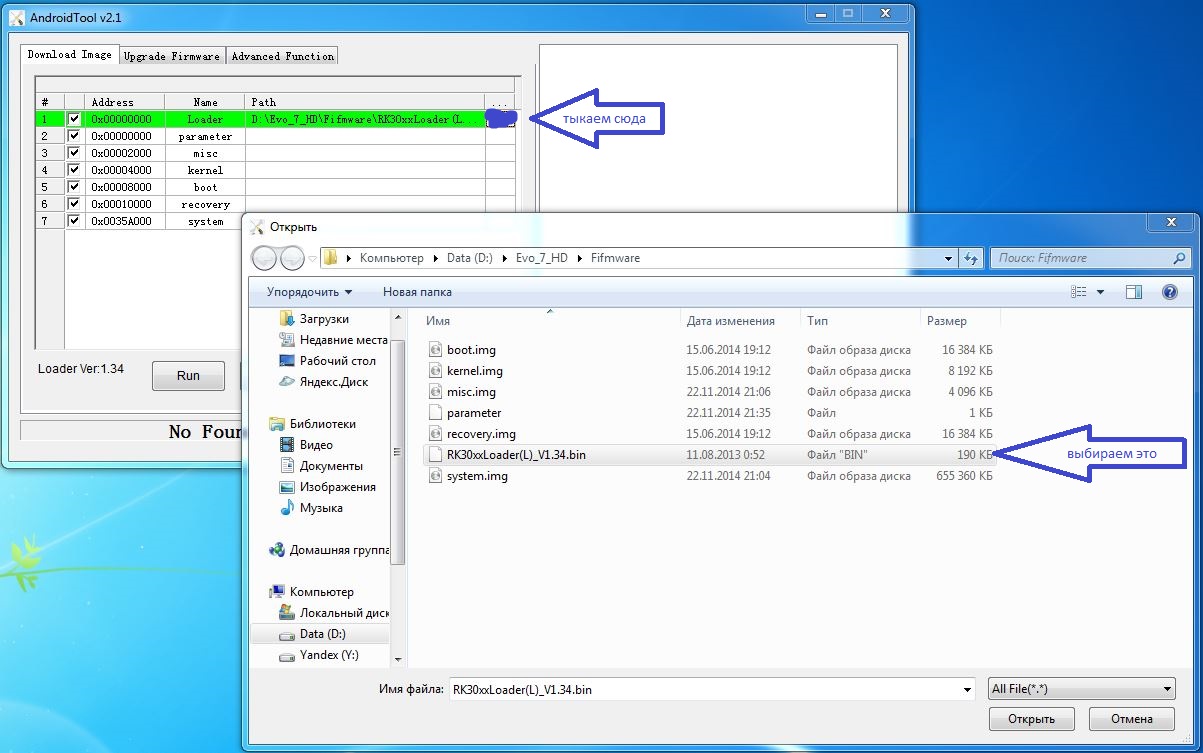Click the refresh icon beside address bar
Screen dimensions: 1203x753
(x=971, y=258)
